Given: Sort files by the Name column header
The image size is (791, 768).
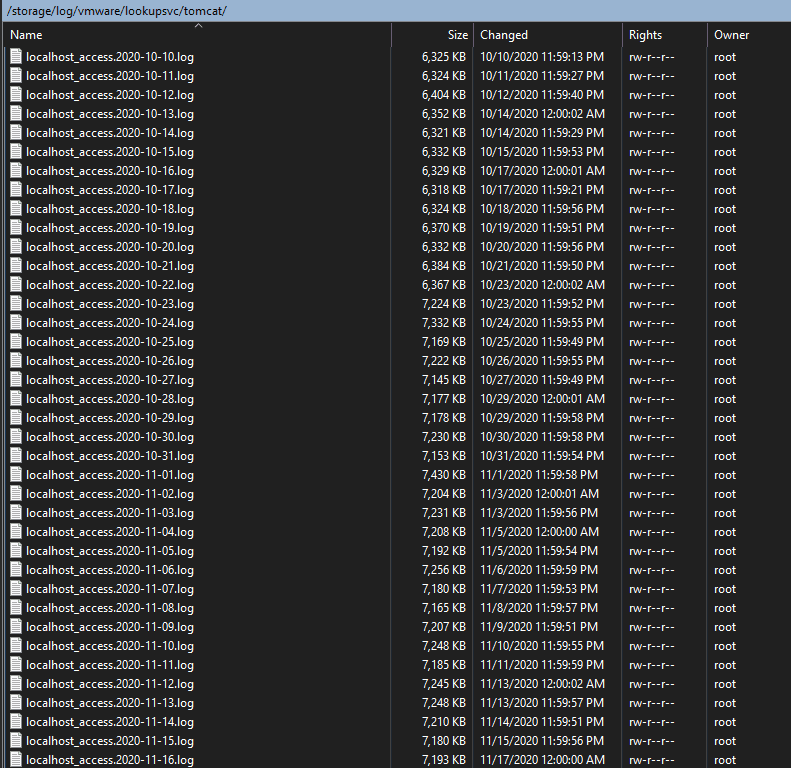Looking at the screenshot, I should click(198, 35).
